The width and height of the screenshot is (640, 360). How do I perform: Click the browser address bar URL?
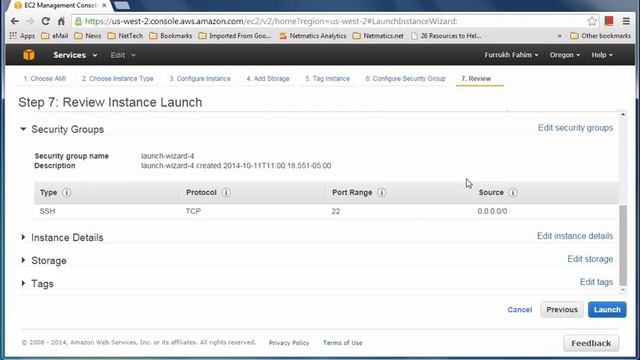click(x=271, y=21)
